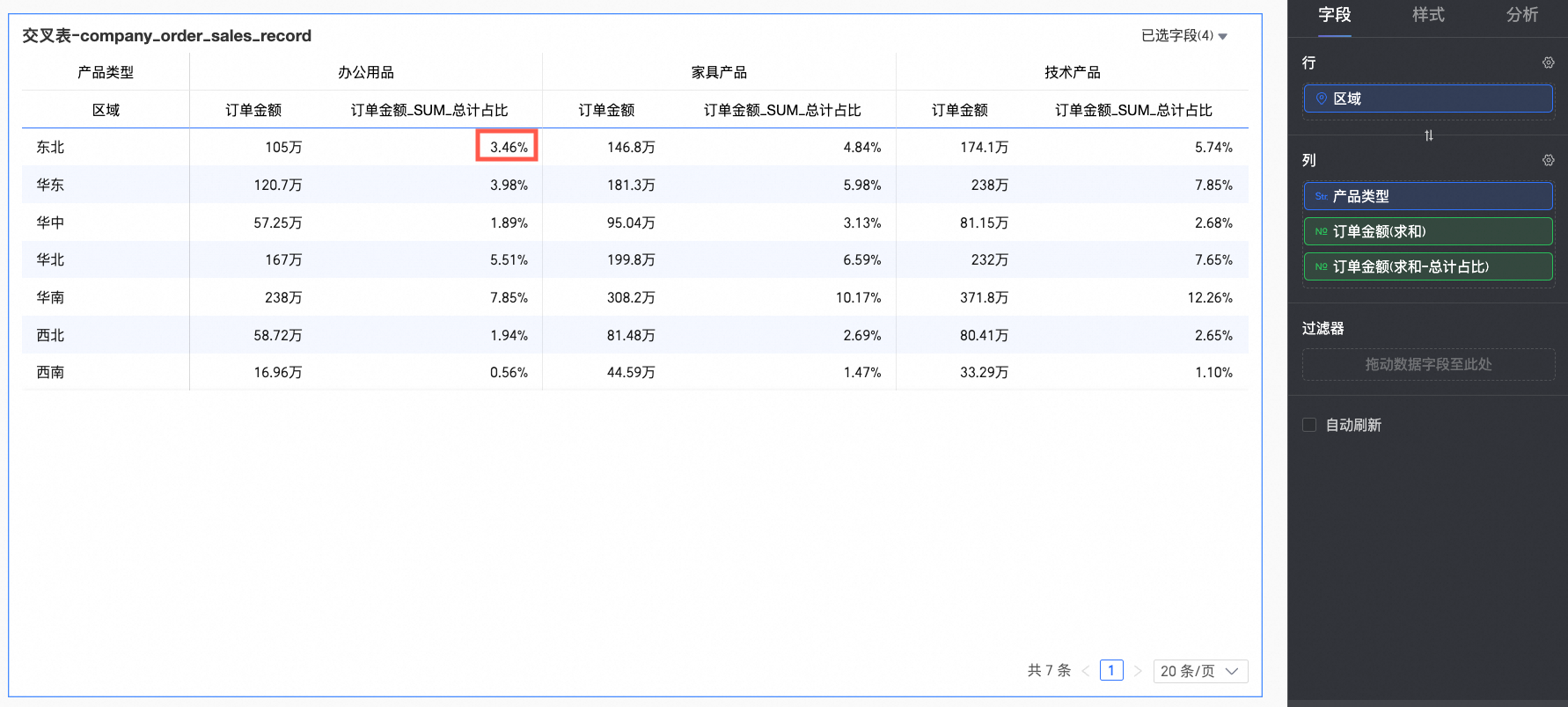The height and width of the screenshot is (707, 1568).
Task: Expand the 已选字段(4) dropdown
Action: pyautogui.click(x=1183, y=36)
